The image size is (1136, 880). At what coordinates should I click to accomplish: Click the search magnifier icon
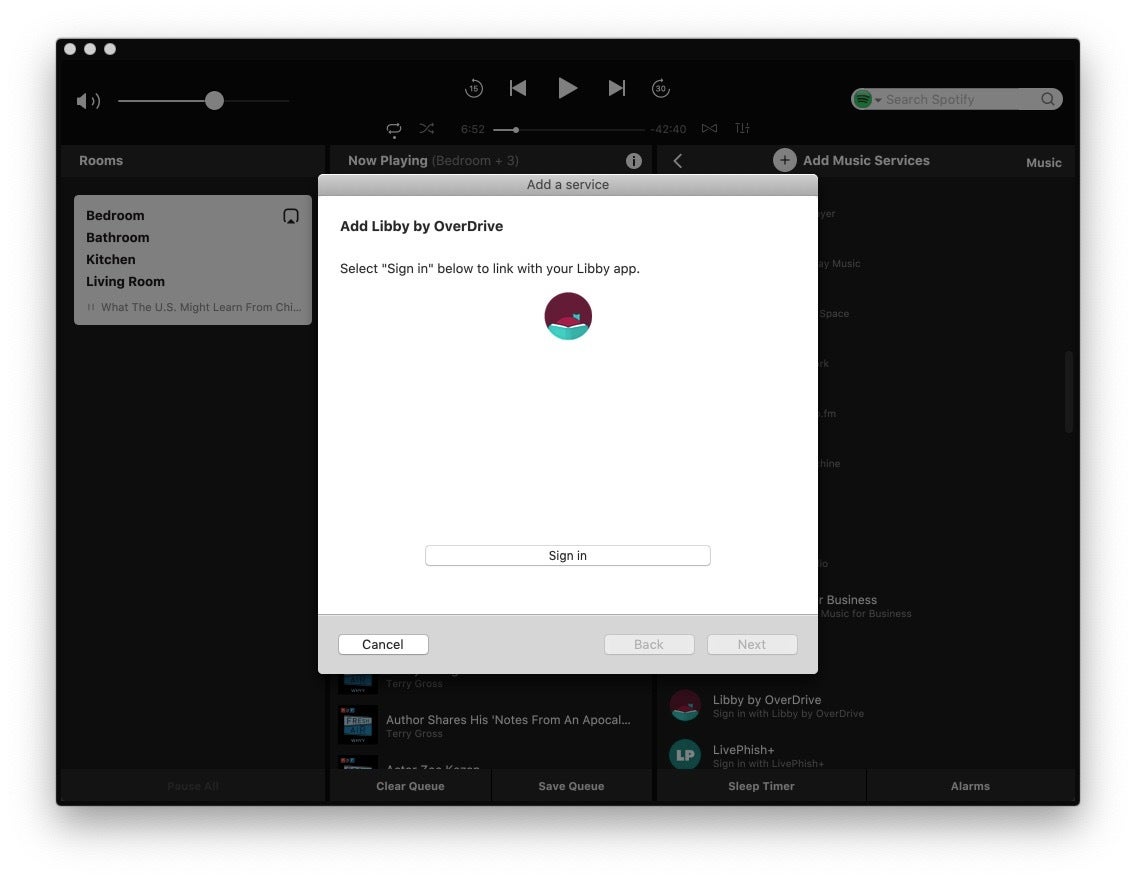tap(1048, 99)
